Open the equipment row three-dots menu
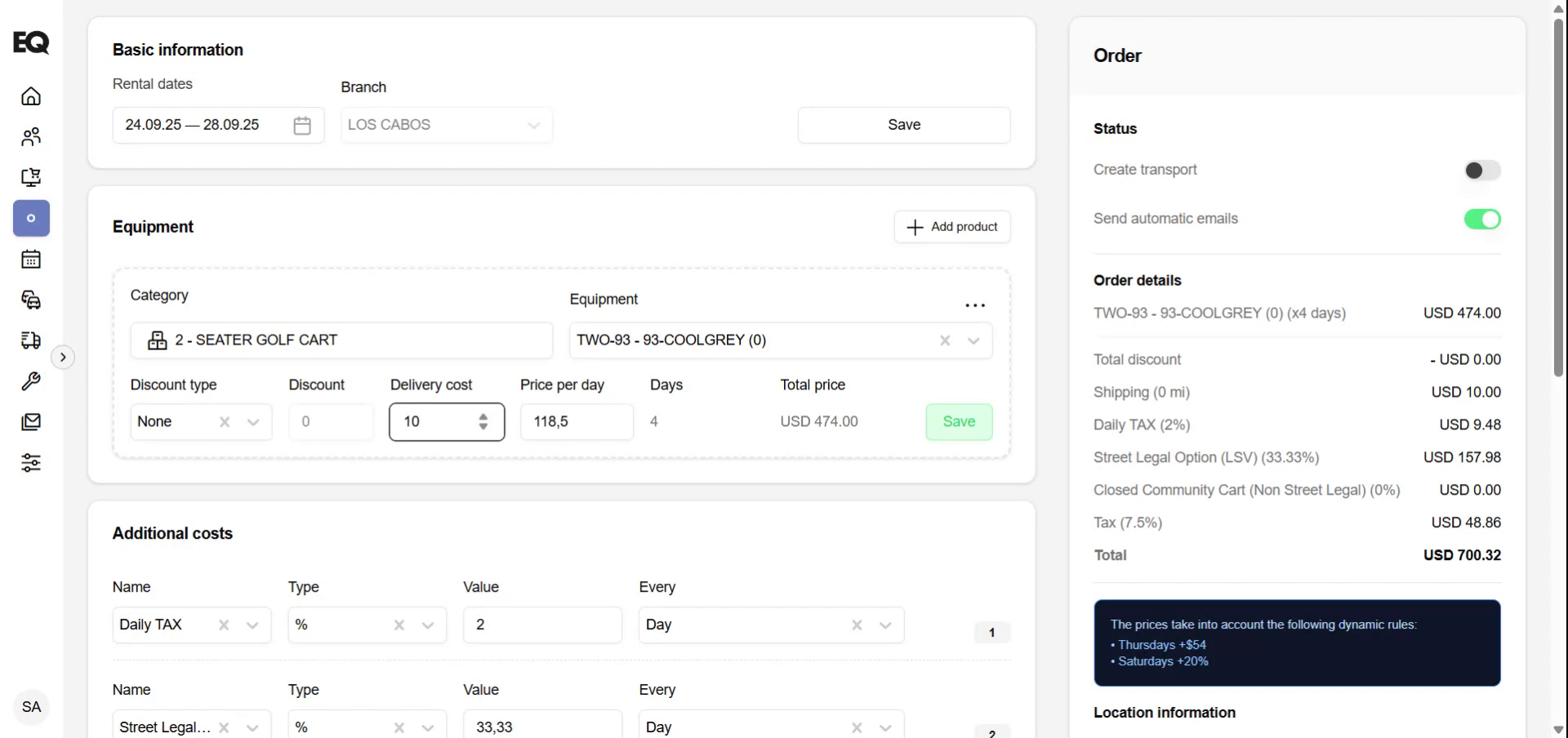The height and width of the screenshot is (738, 1568). pos(975,305)
